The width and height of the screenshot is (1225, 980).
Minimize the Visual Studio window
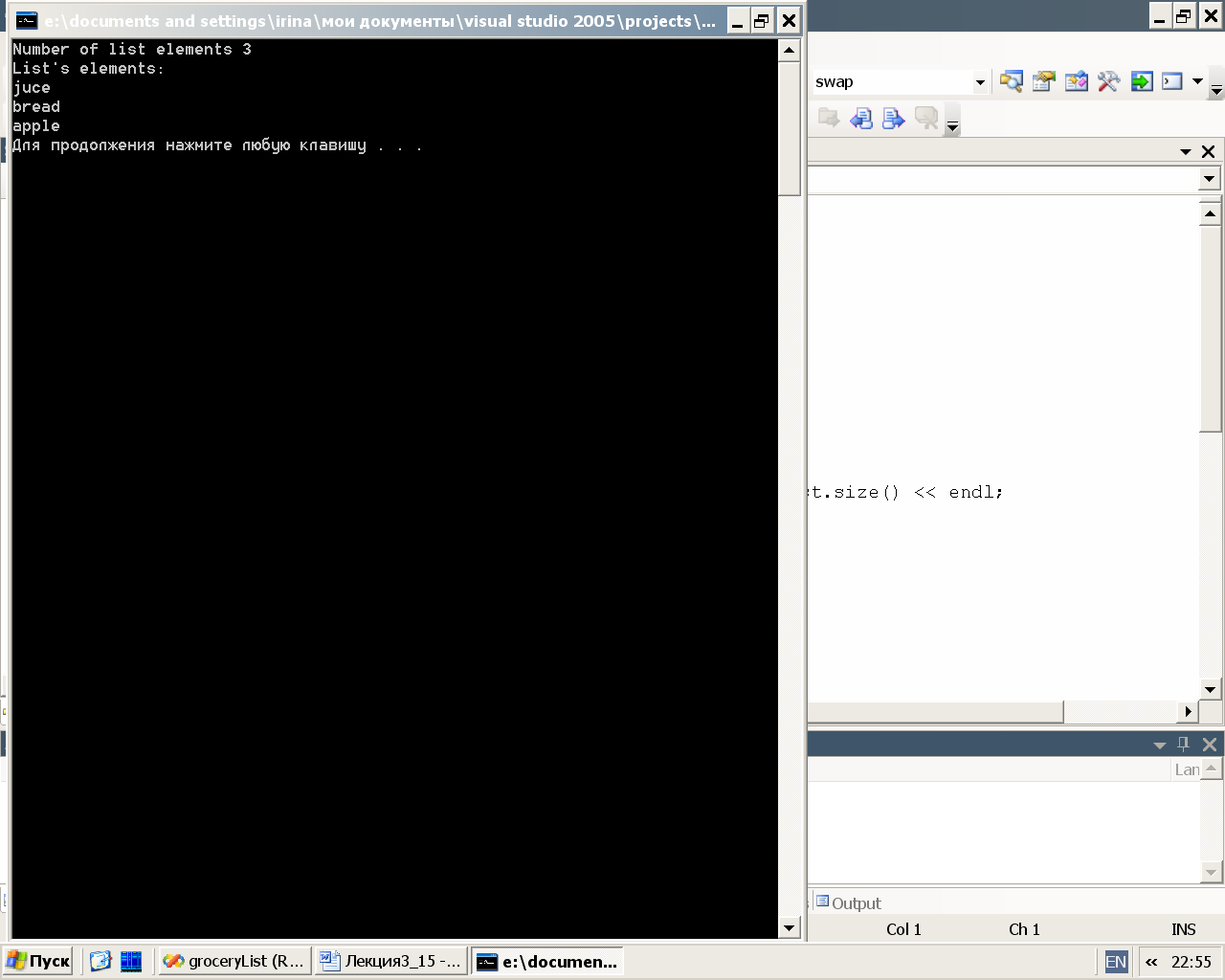click(1160, 16)
